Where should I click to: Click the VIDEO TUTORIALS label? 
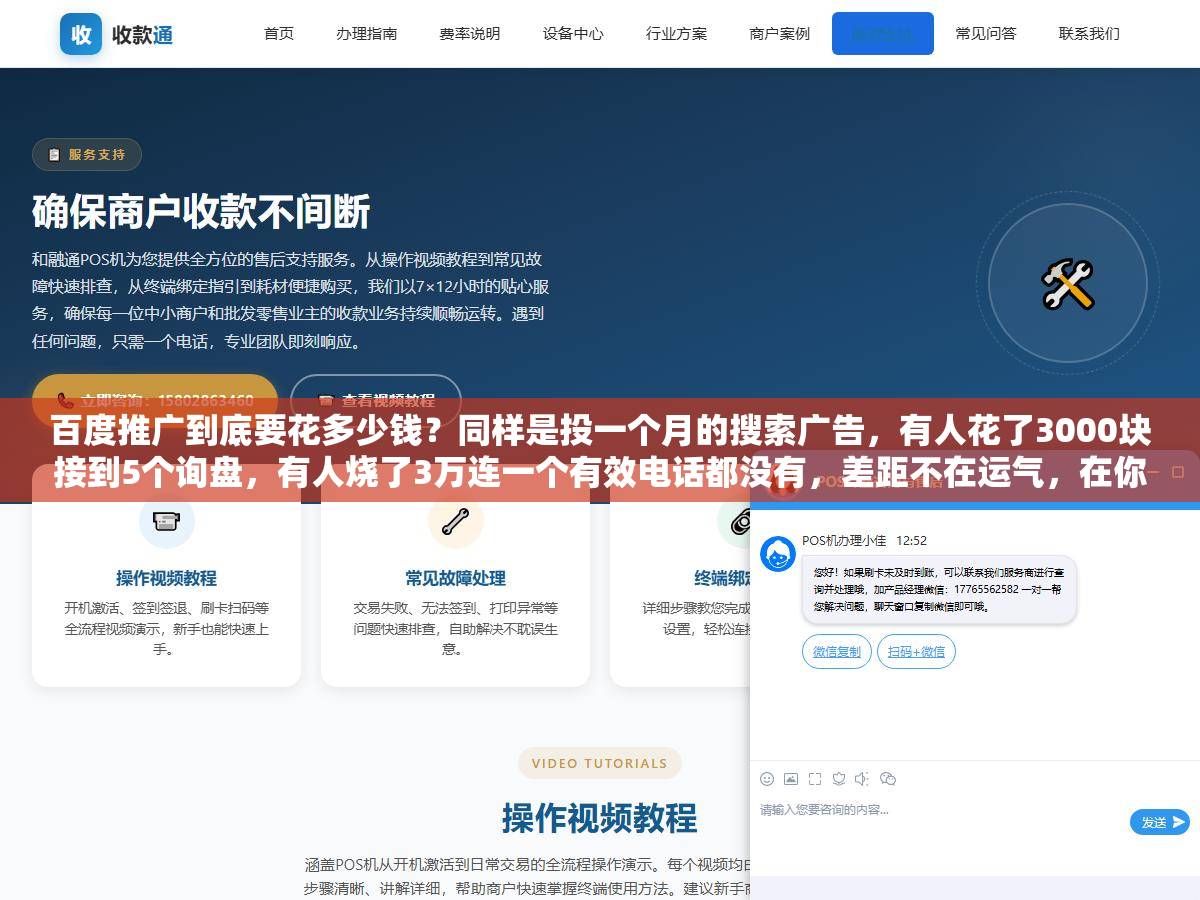tap(600, 763)
